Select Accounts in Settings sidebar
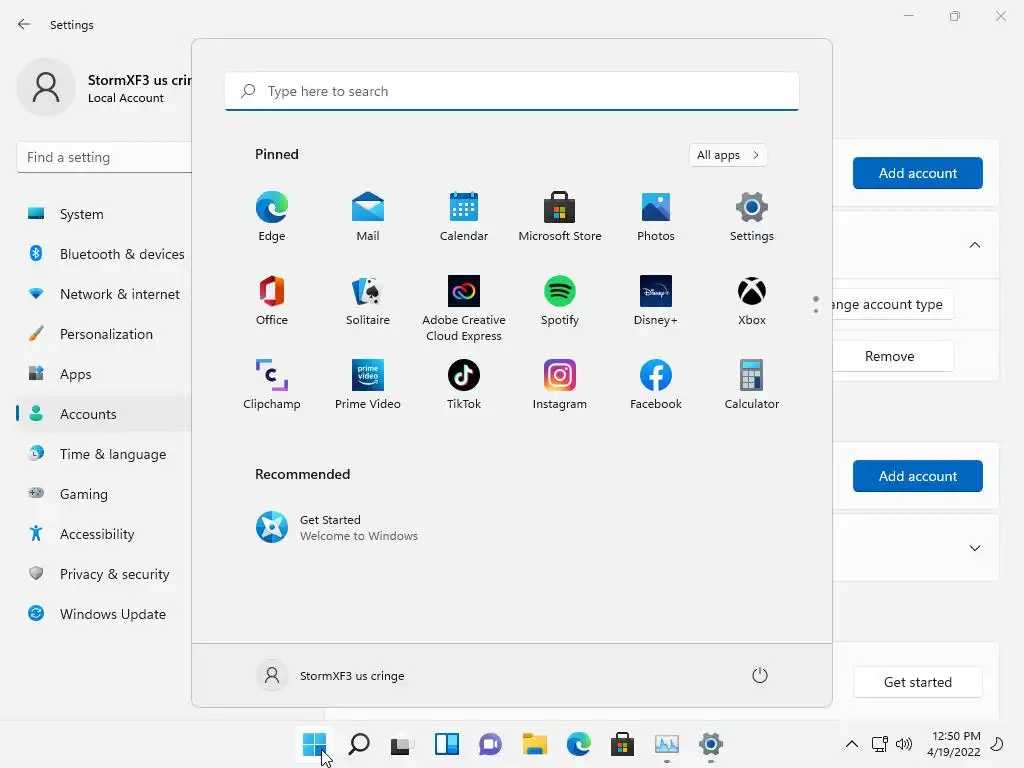Screen dimensions: 1024x768 pos(104,414)
